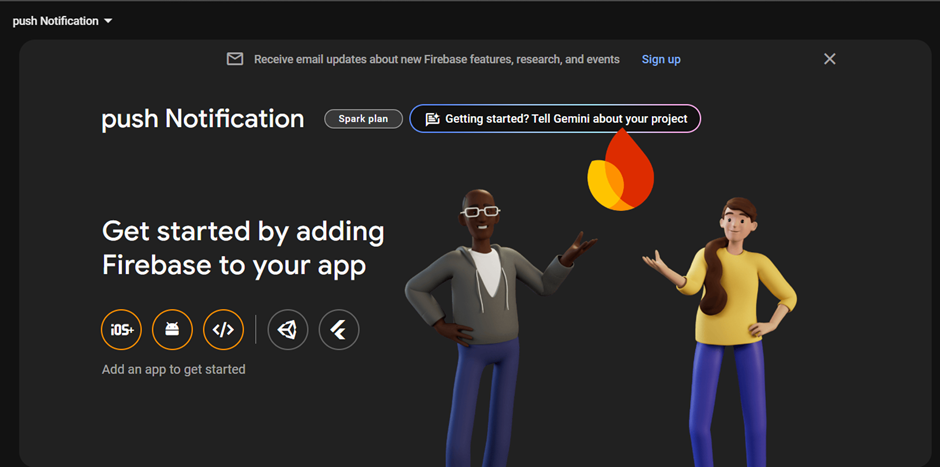Image resolution: width=940 pixels, height=467 pixels.
Task: Open the push Notification project dropdown
Action: coord(62,21)
